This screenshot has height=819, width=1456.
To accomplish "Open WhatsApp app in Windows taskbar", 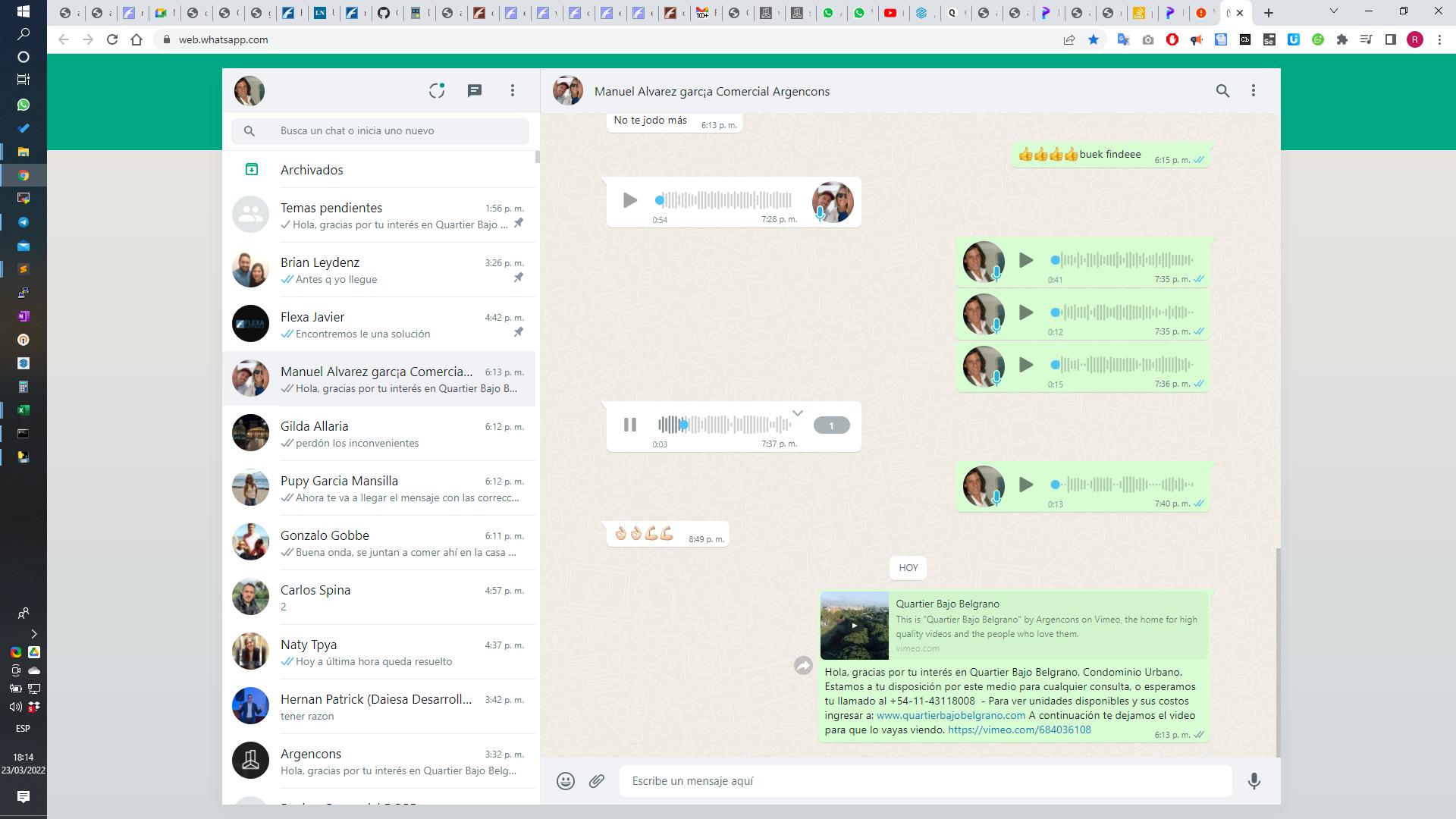I will coord(24,105).
